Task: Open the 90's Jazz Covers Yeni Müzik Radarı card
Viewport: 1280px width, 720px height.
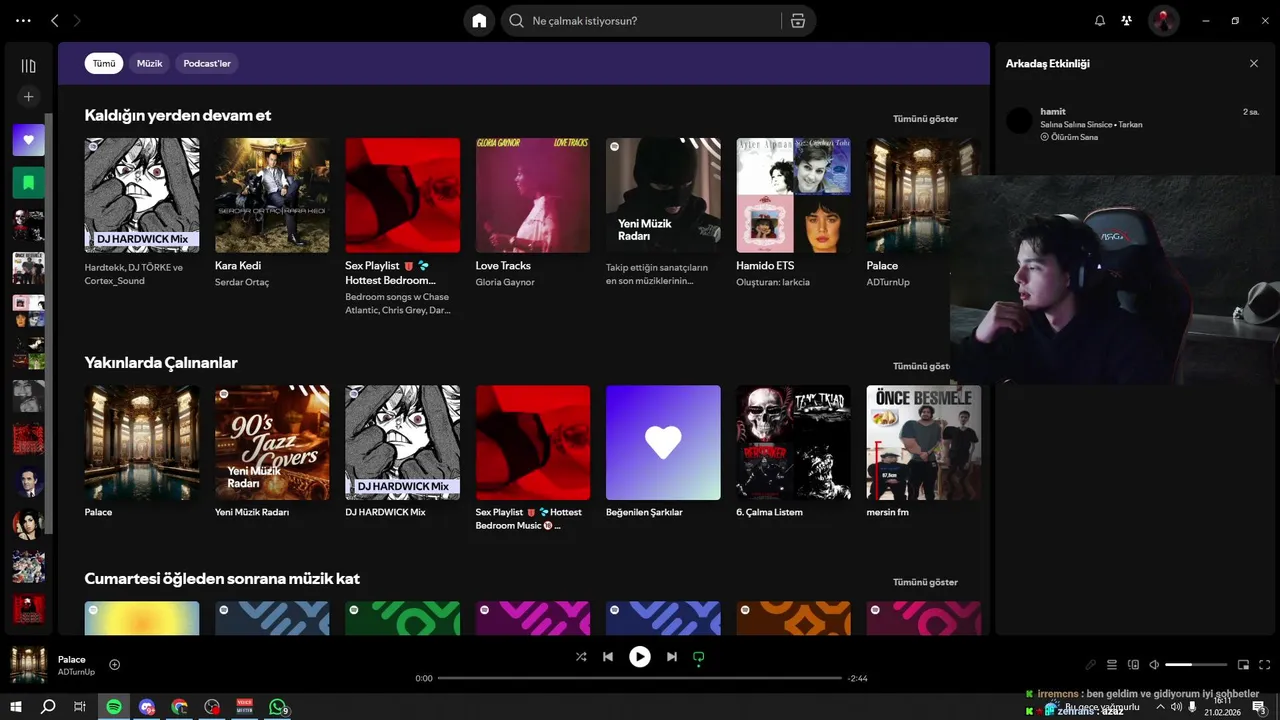Action: [x=272, y=442]
